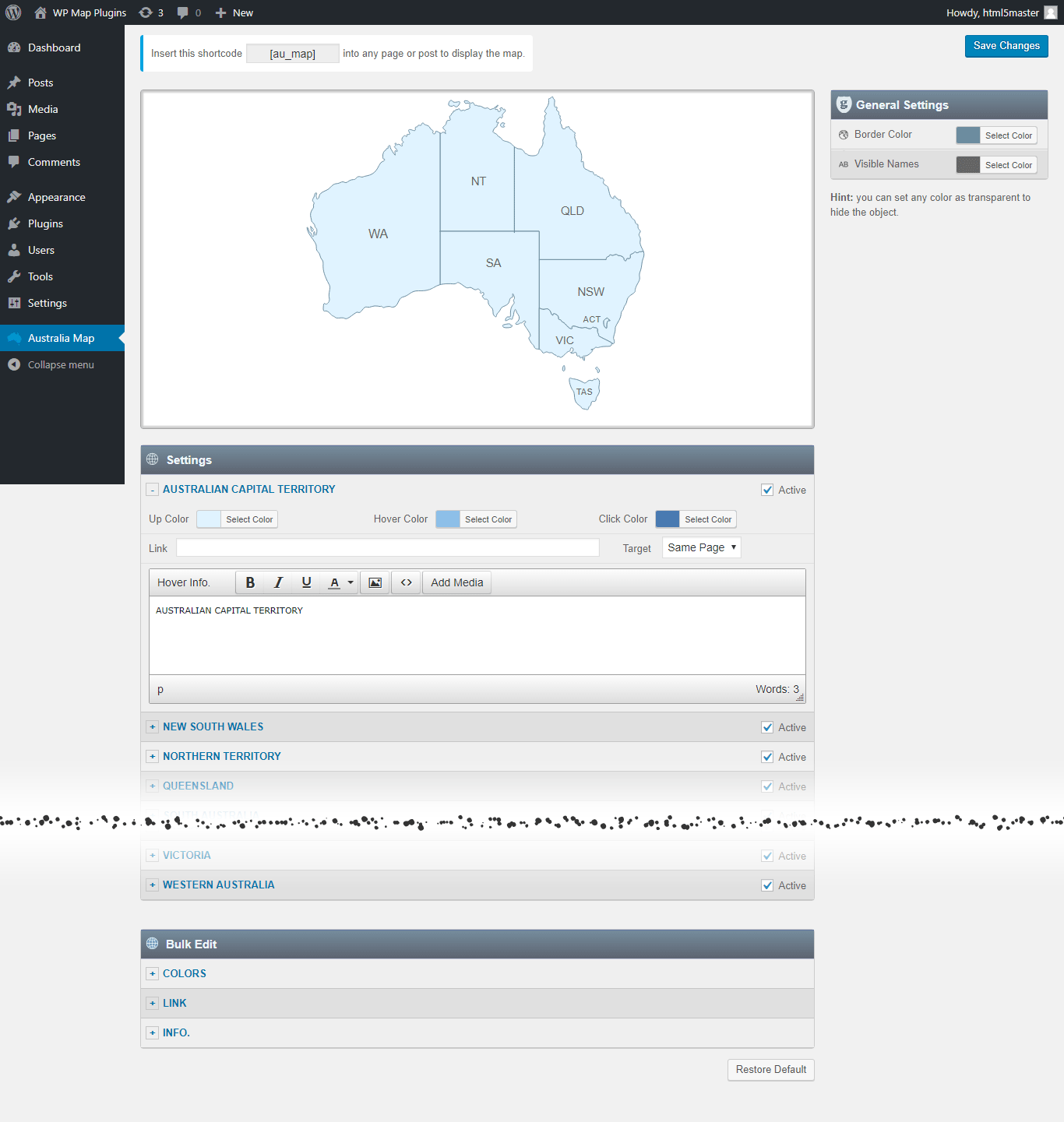
Task: Expand the Bulk Edit Colors section
Action: 153,974
